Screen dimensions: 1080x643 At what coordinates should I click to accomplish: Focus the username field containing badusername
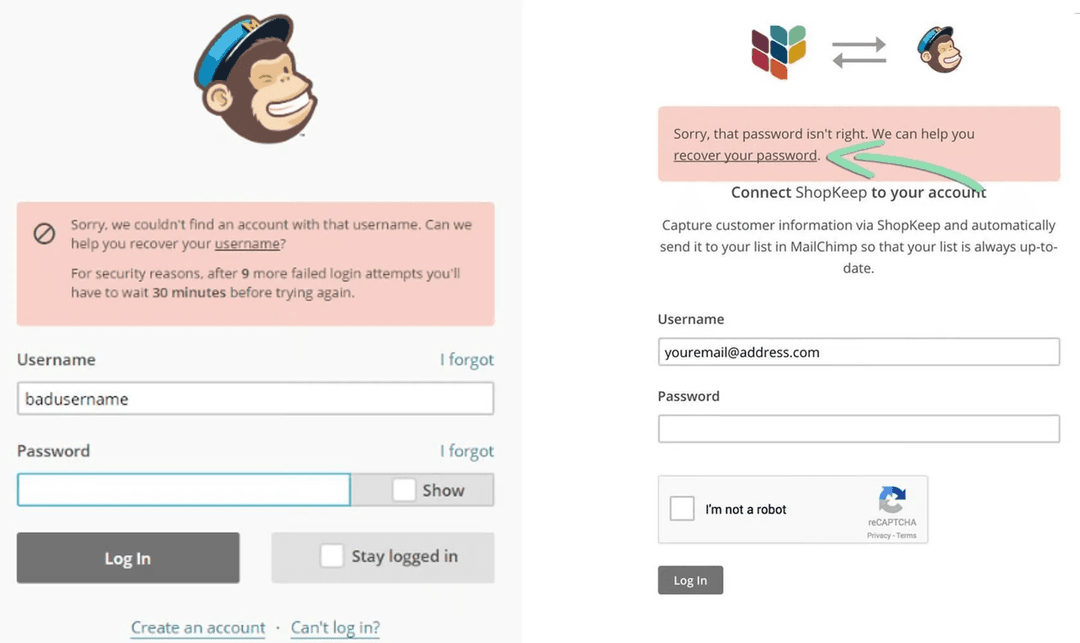[x=255, y=399]
